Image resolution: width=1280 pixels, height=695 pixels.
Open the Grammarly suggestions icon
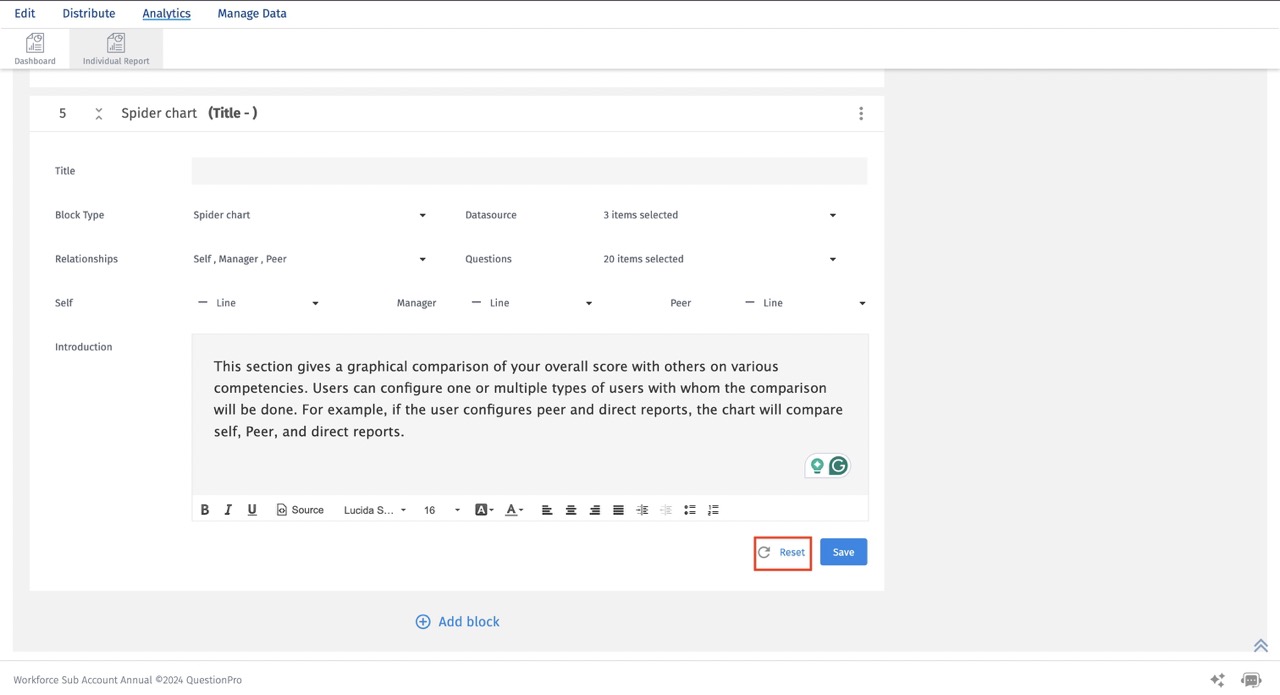[x=838, y=465]
